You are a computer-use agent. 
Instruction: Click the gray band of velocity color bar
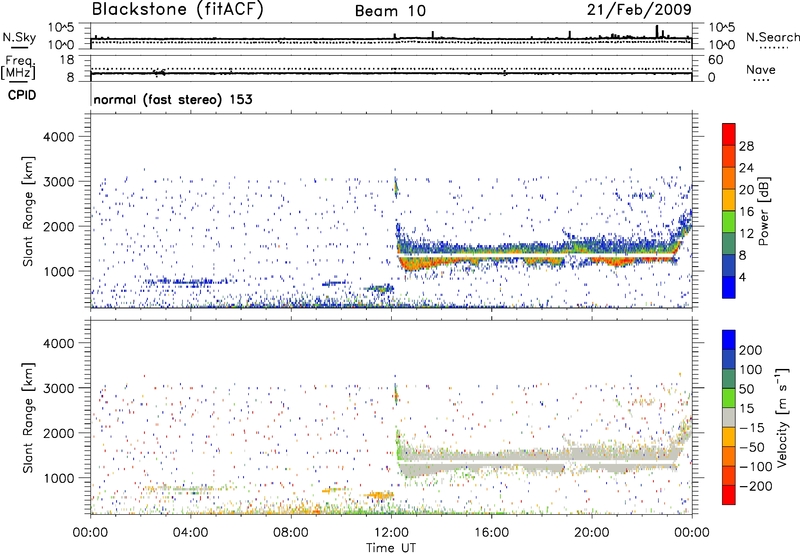point(729,418)
